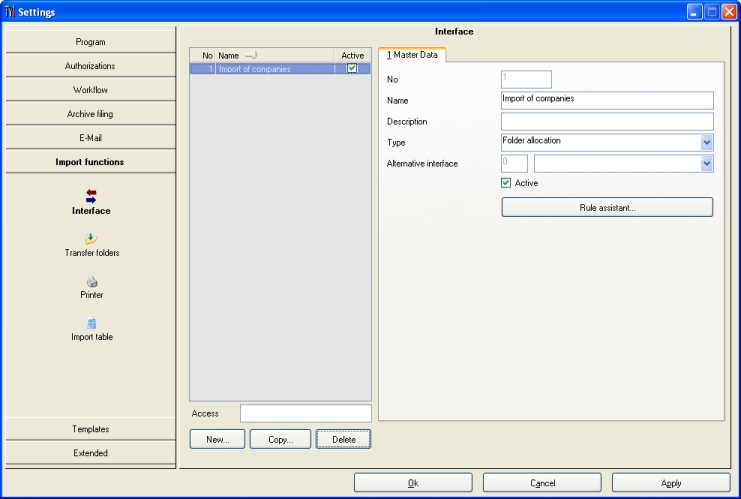Click the Printer label

pos(92,295)
